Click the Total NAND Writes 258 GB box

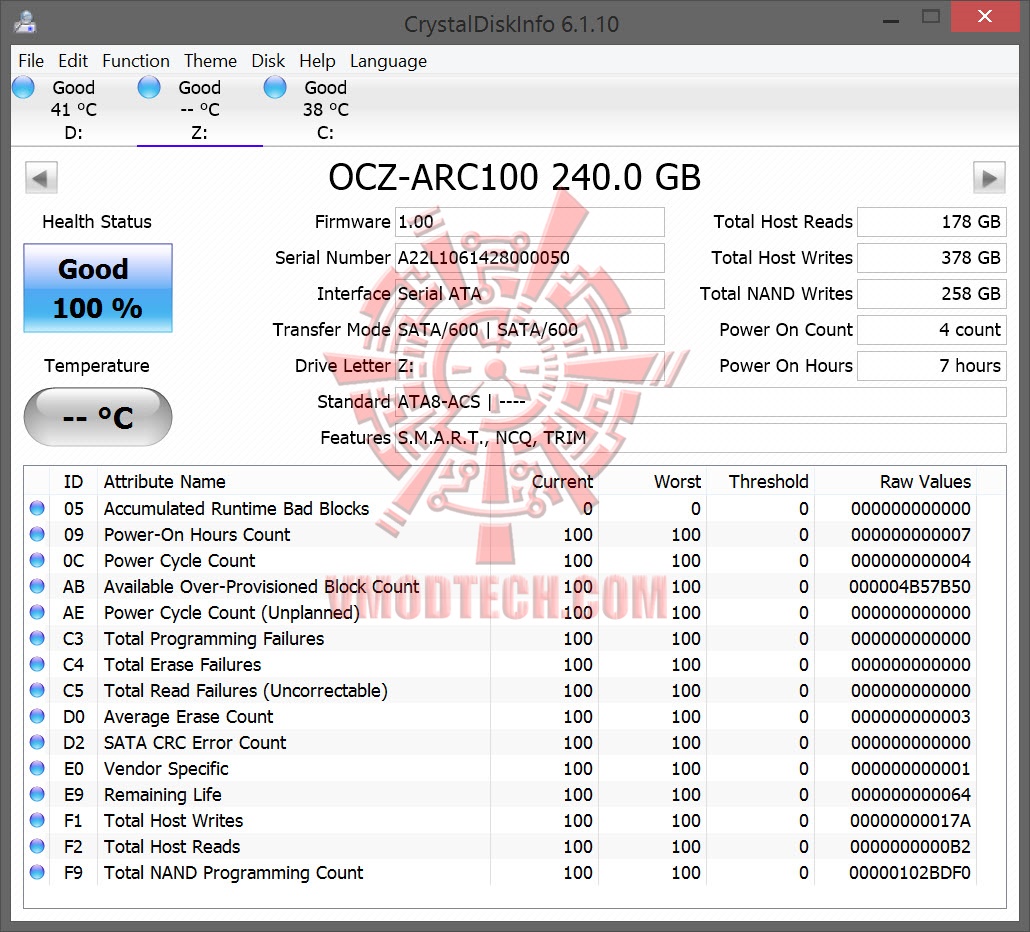point(931,294)
